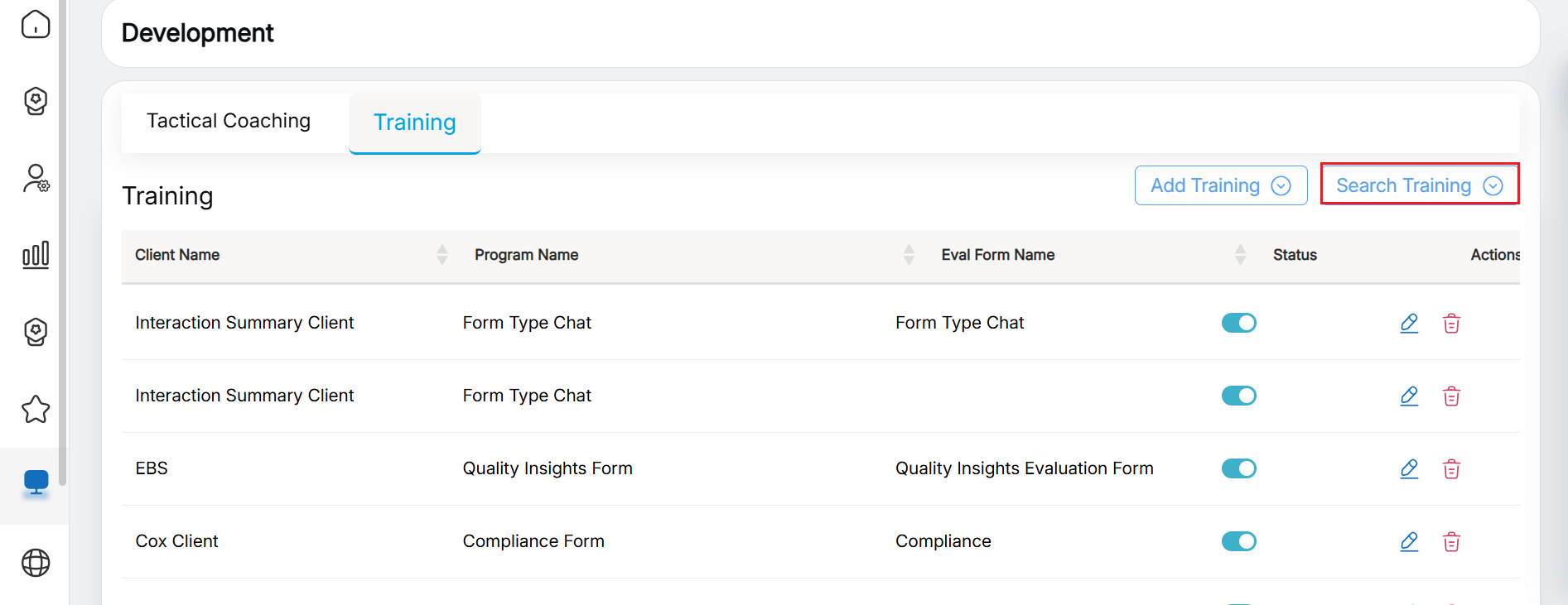
Task: Delete the EBS training row
Action: click(1451, 468)
